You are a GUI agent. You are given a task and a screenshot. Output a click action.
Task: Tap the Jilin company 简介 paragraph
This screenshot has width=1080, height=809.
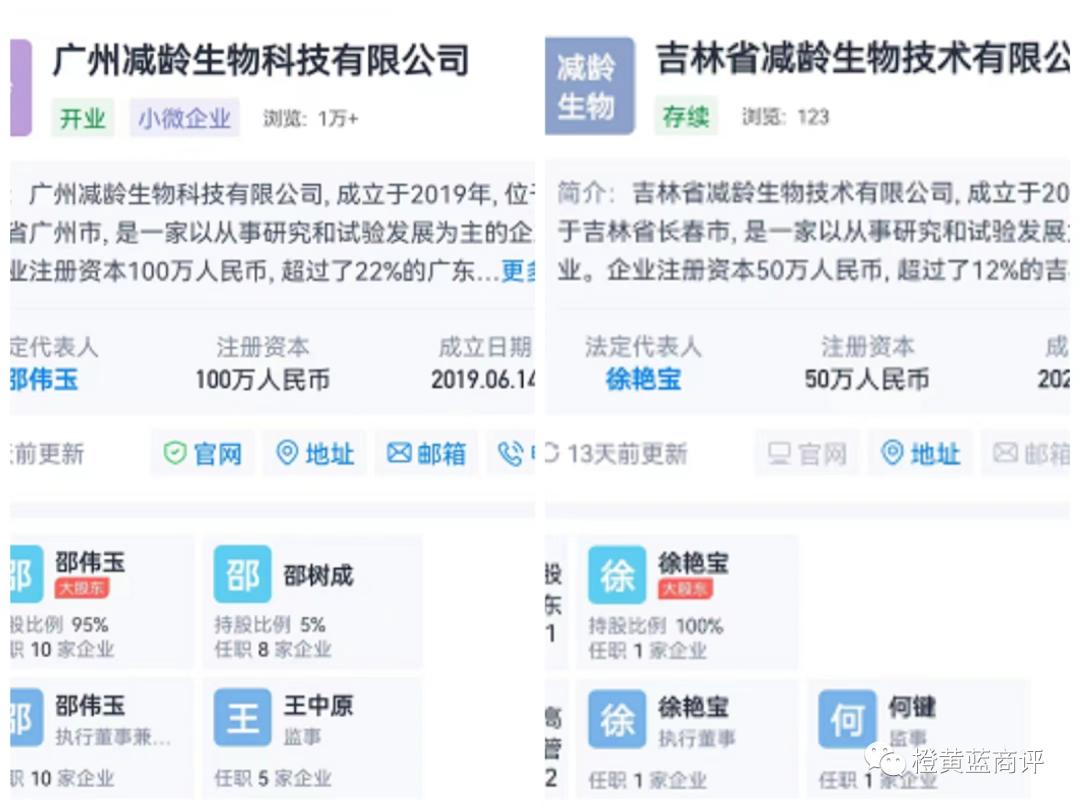click(813, 231)
